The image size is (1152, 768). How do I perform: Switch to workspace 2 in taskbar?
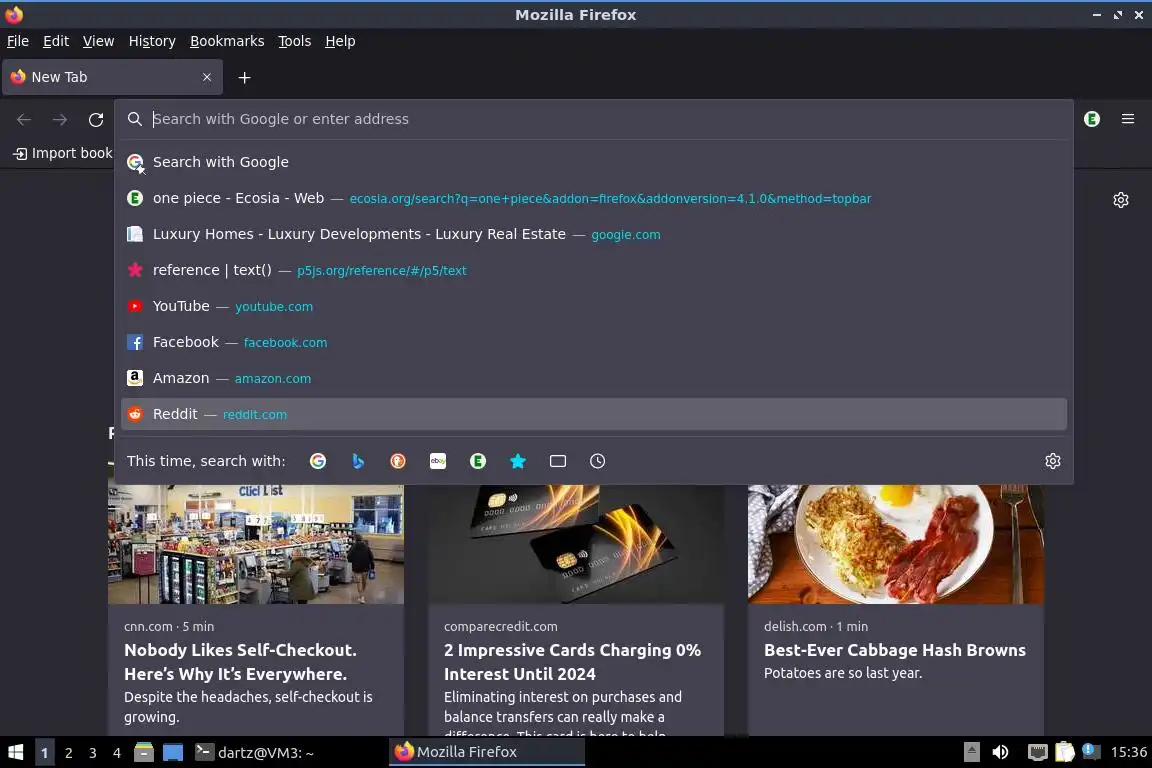click(68, 753)
